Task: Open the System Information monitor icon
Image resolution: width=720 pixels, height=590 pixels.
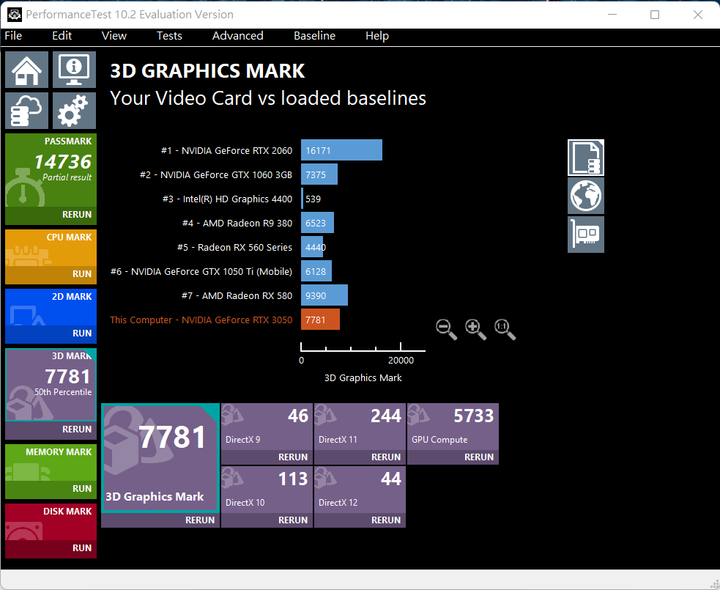Action: tap(74, 69)
